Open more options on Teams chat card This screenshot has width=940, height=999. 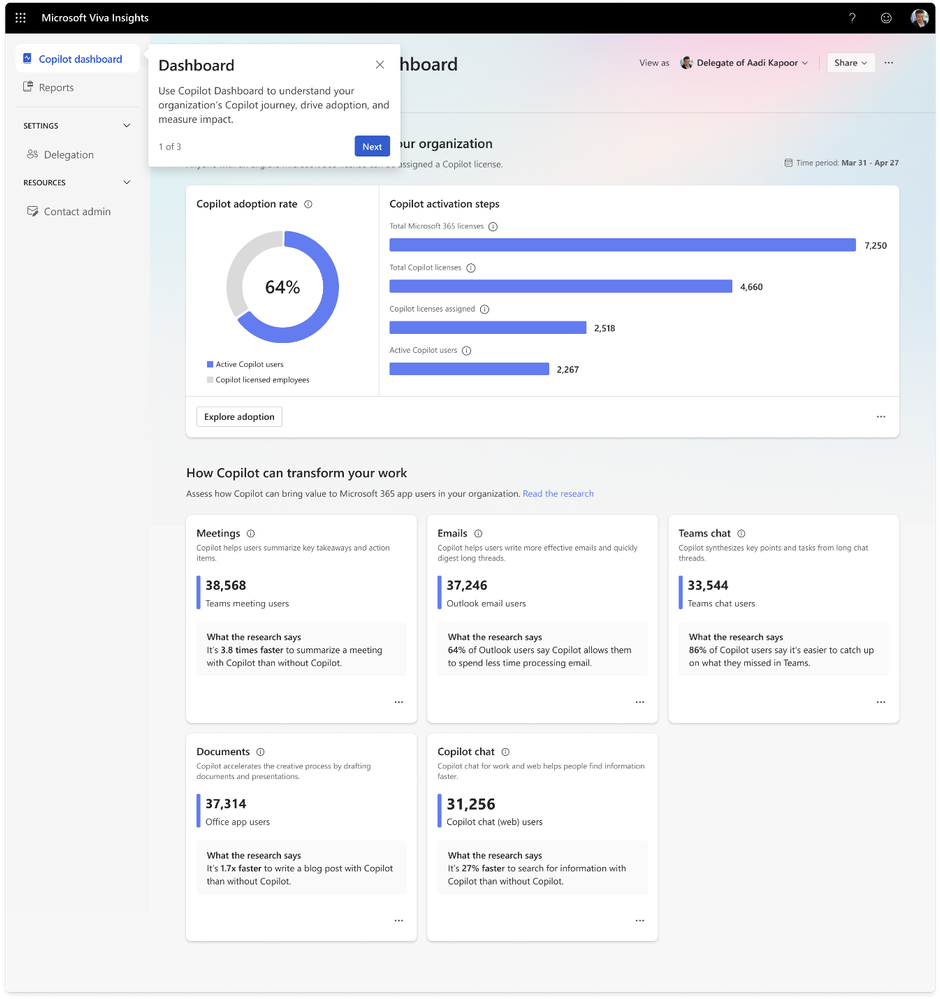point(881,702)
